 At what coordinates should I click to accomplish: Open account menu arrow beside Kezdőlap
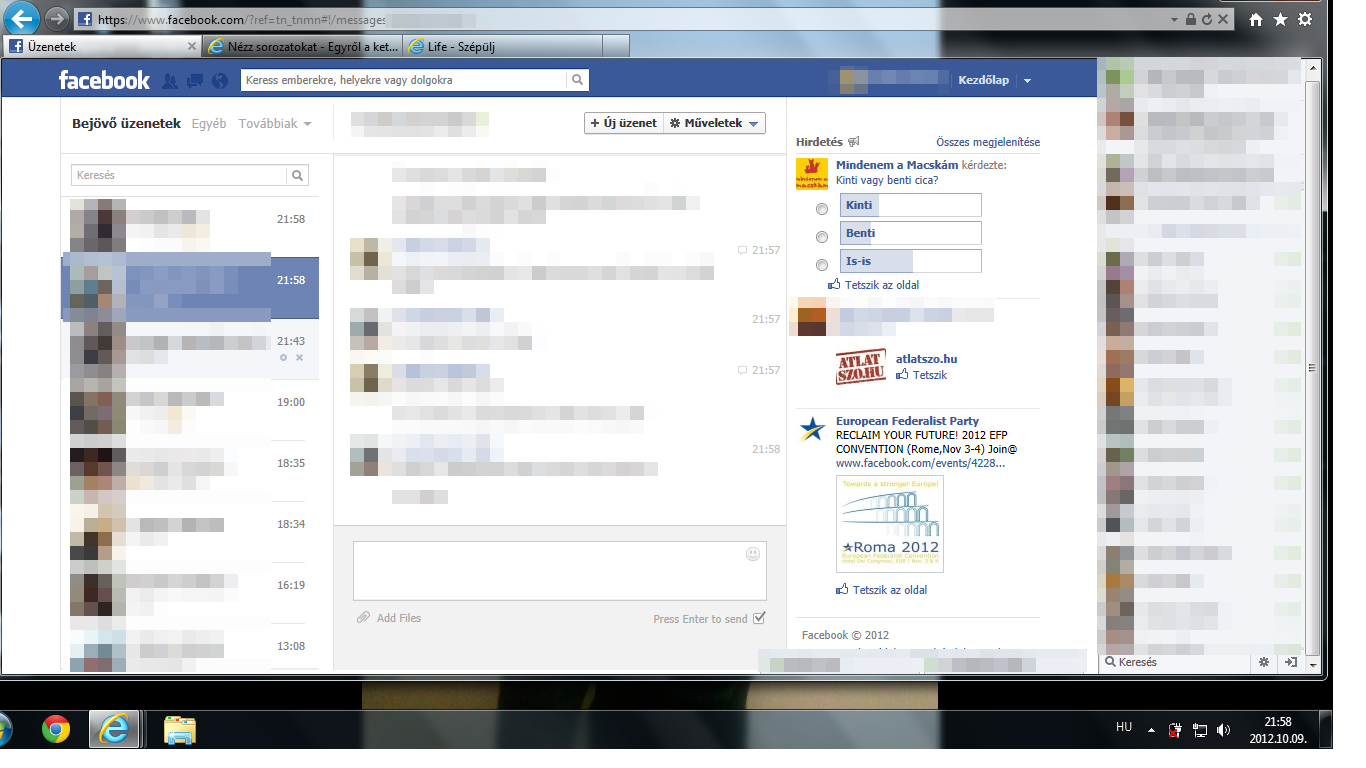(1027, 81)
